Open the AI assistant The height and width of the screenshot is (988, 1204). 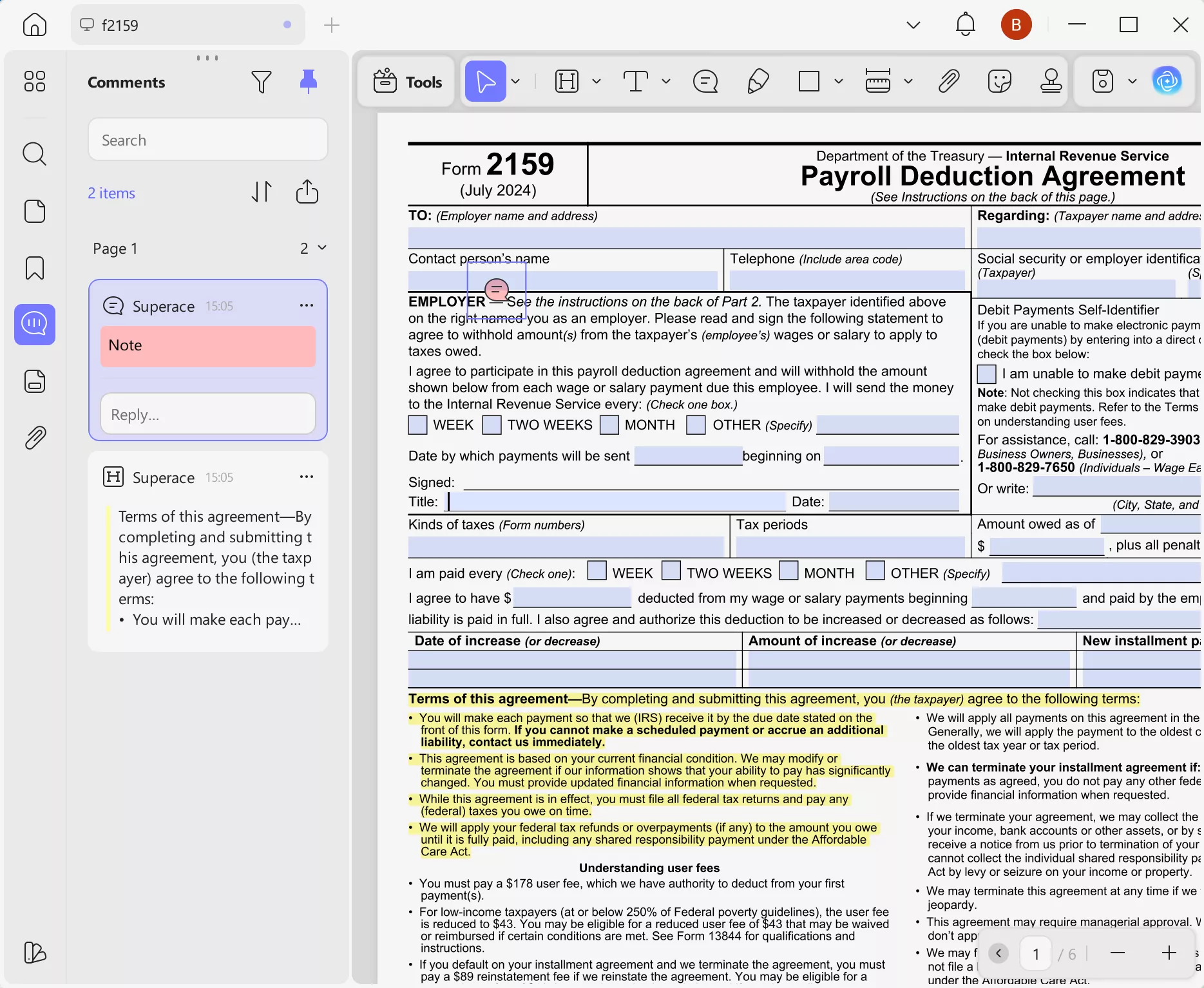(x=1169, y=81)
